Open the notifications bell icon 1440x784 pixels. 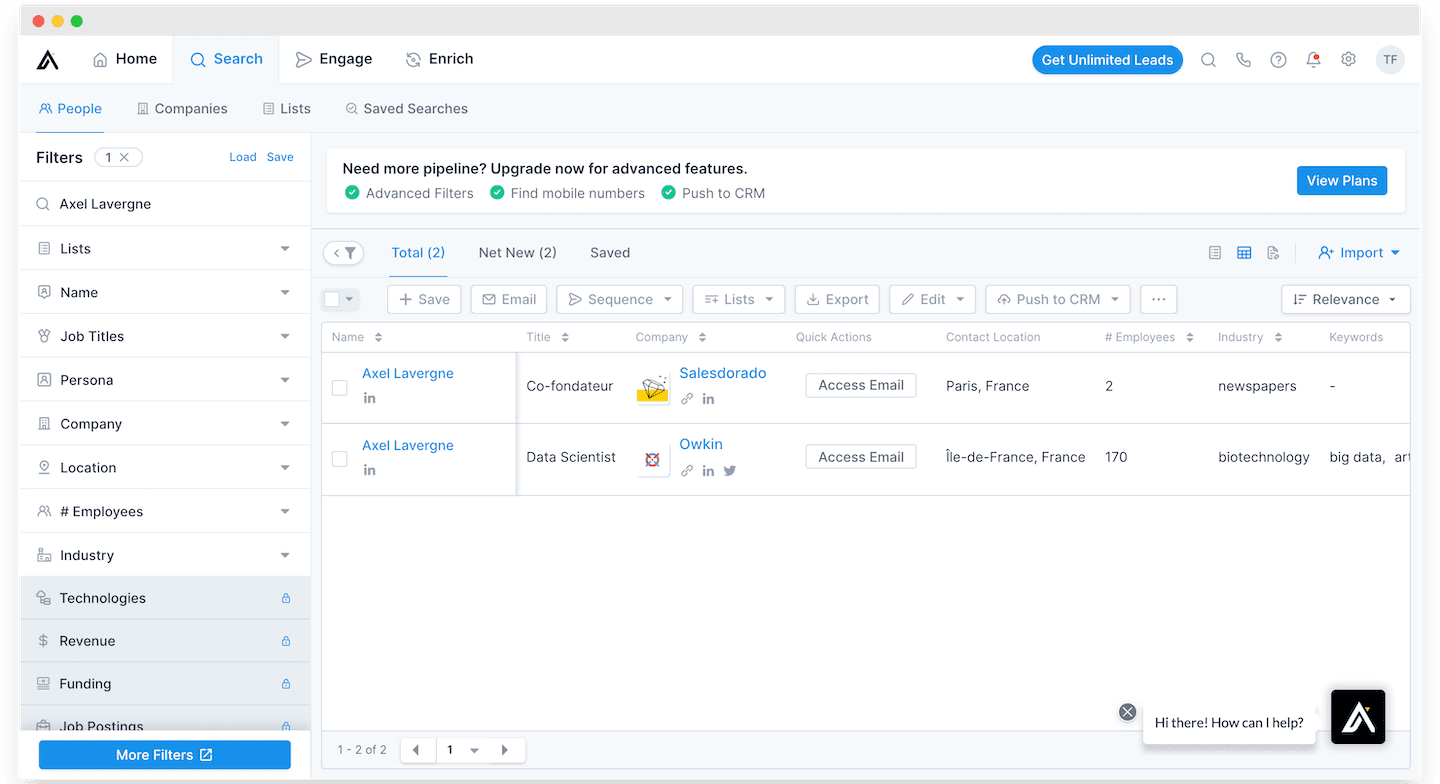point(1313,60)
